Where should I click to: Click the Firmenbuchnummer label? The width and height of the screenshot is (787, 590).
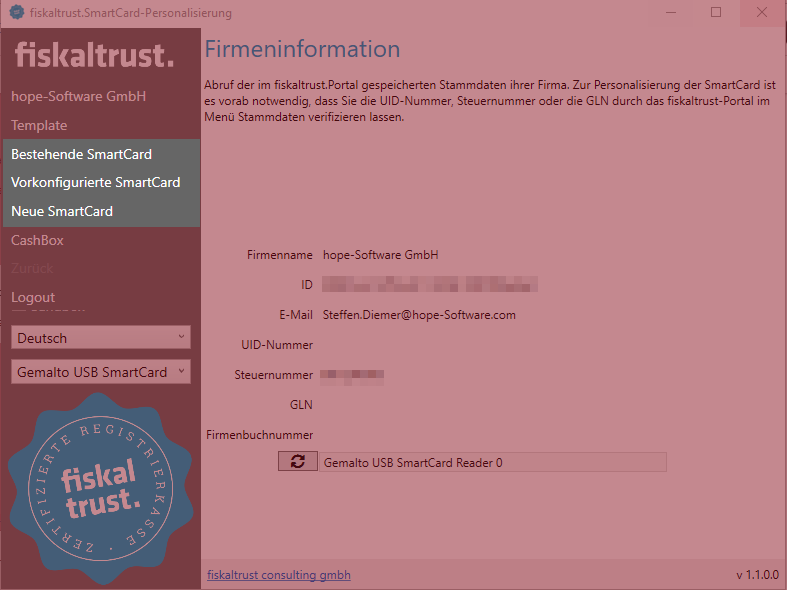[x=259, y=435]
